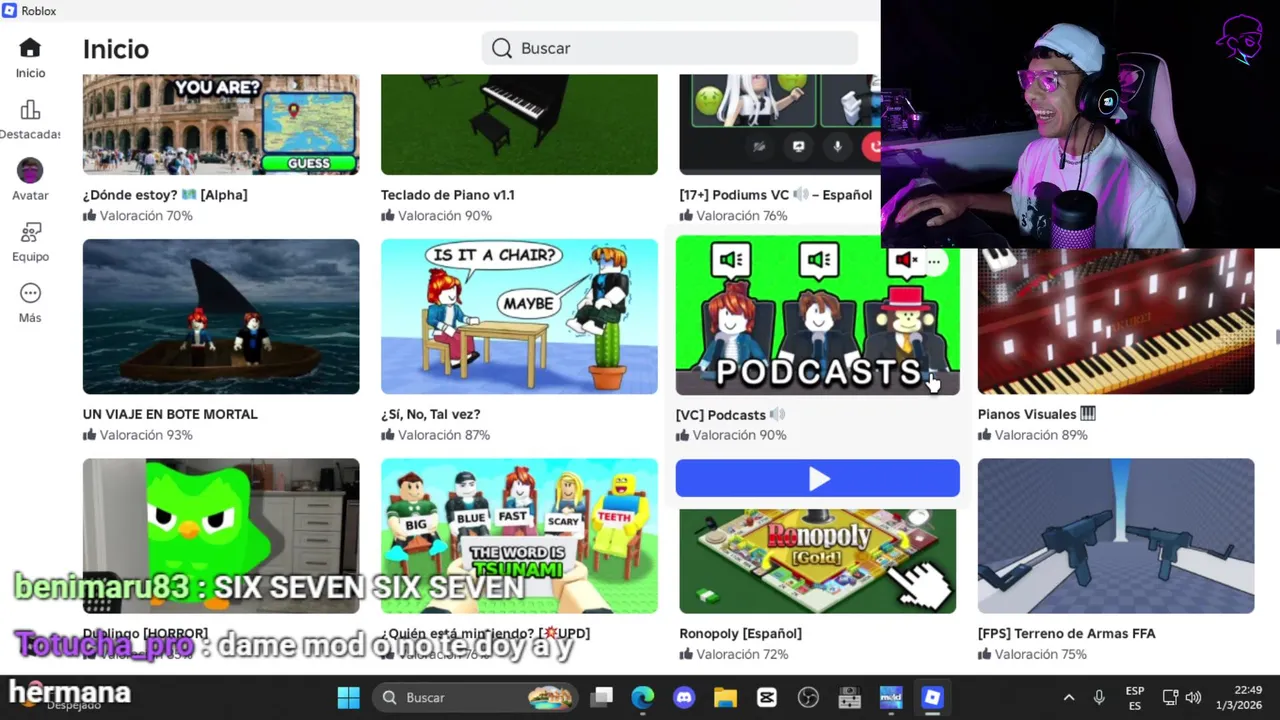
Task: Click the Roblox logo in title bar
Action: click(9, 11)
